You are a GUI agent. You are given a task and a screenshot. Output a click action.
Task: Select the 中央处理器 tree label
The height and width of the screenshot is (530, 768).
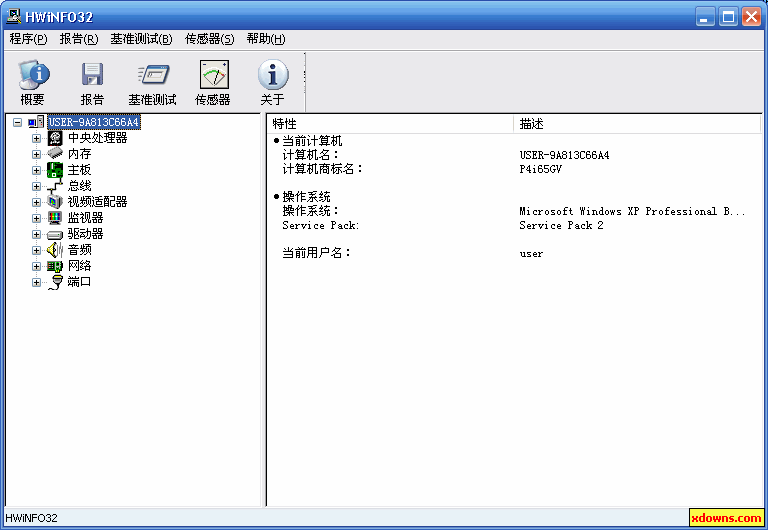(x=97, y=138)
